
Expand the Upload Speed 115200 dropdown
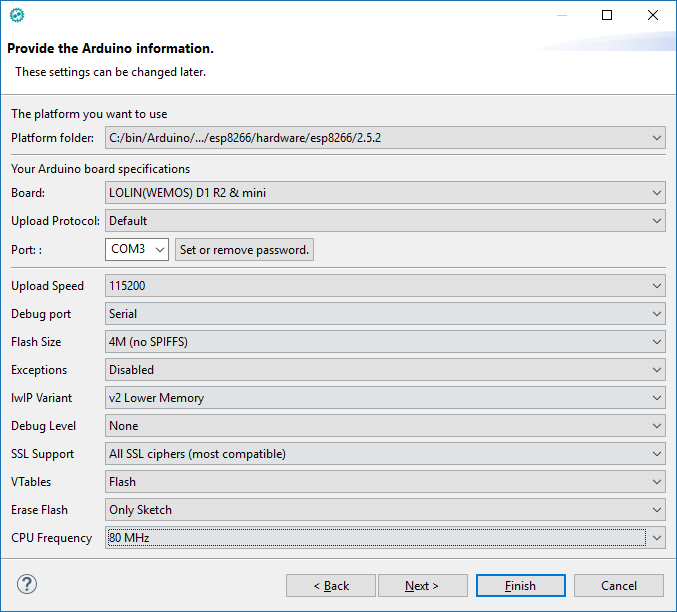385,285
